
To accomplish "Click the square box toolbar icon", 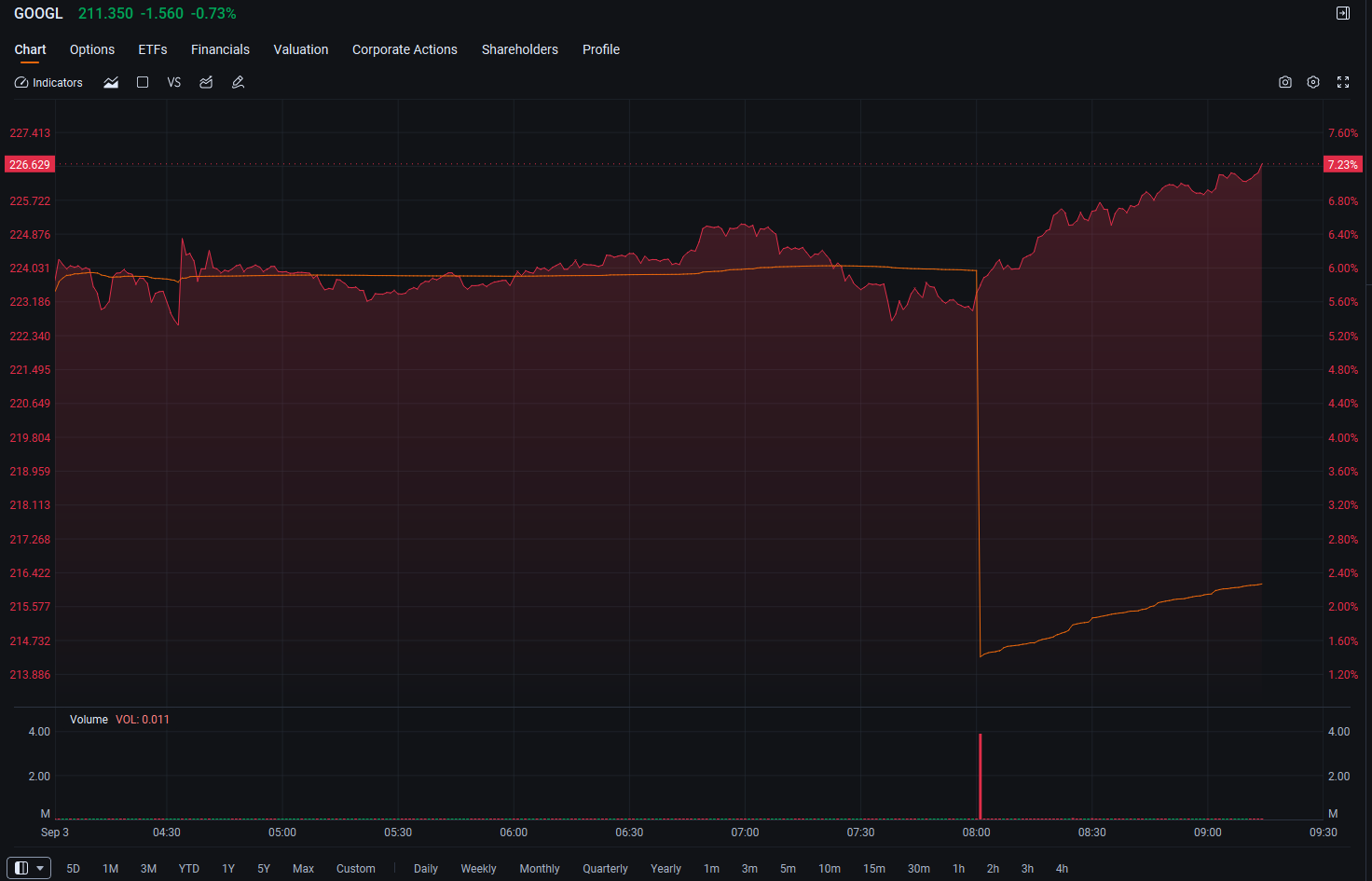I will tap(143, 82).
